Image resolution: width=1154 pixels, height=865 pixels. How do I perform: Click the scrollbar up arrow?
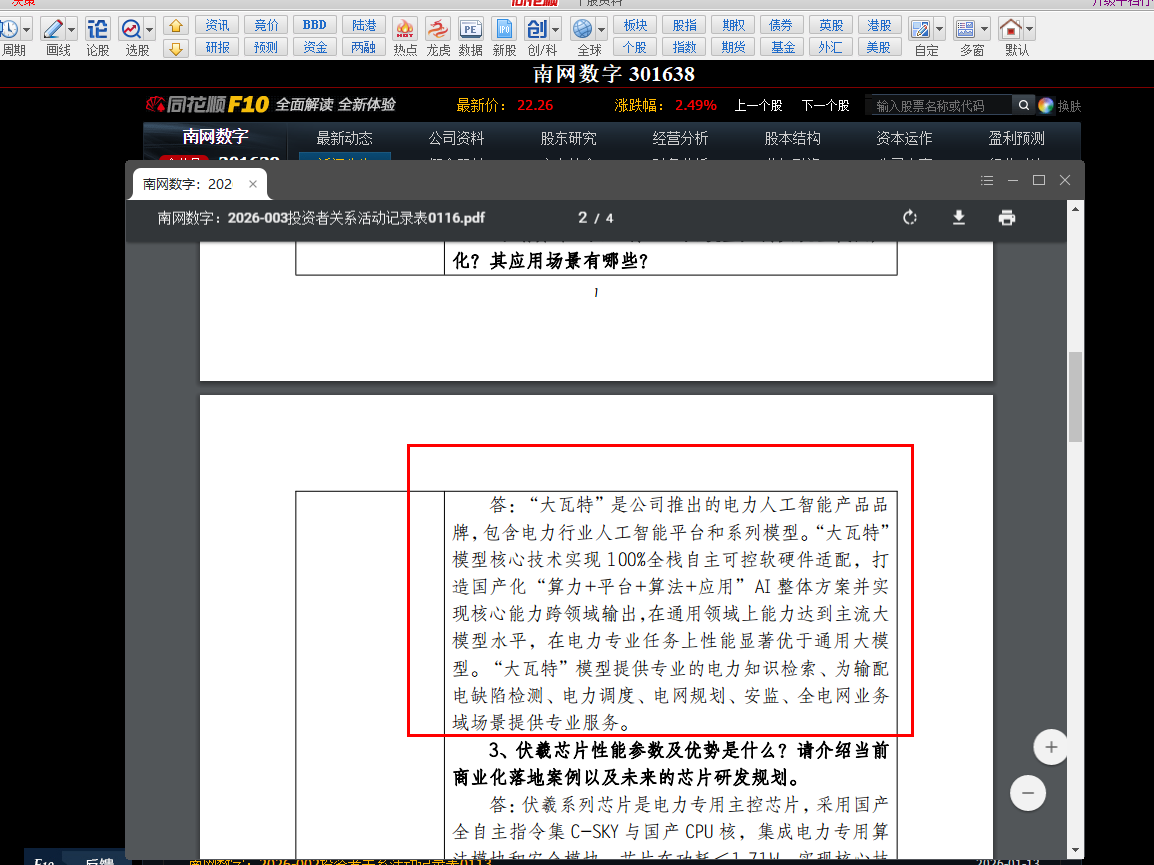1075,210
